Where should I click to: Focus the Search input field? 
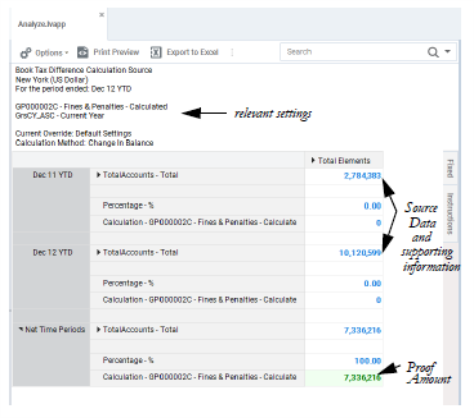click(x=353, y=52)
